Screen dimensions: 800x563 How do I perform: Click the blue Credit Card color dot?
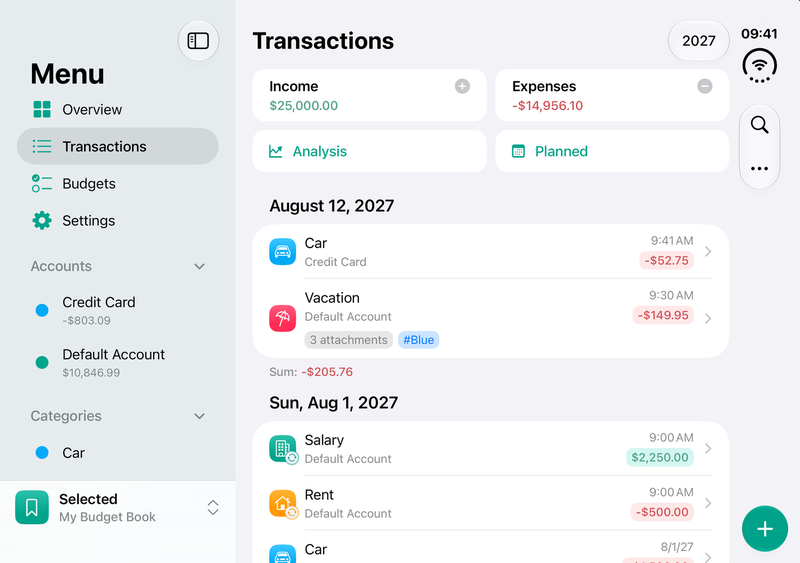pyautogui.click(x=42, y=310)
